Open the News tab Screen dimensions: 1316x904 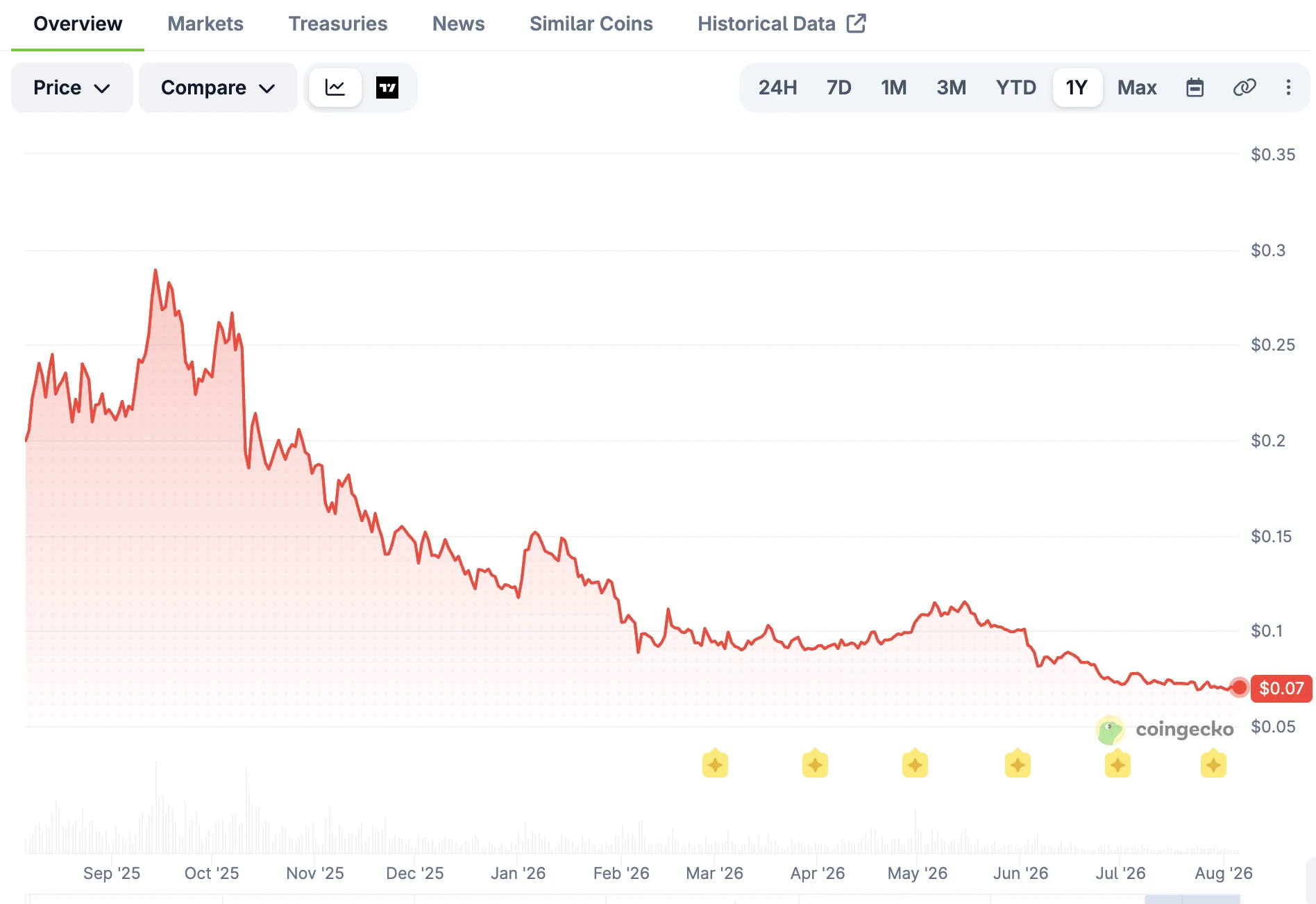click(458, 24)
